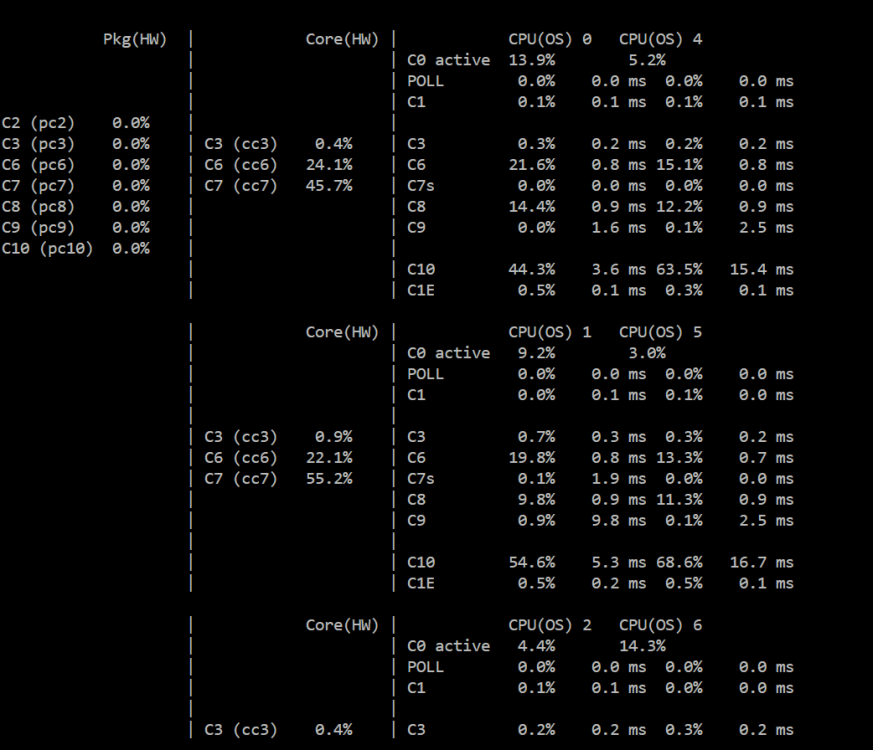Viewport: 873px width, 750px height.
Task: Click the Core(HW) header beside CPU(OS) 0
Action: click(x=342, y=40)
